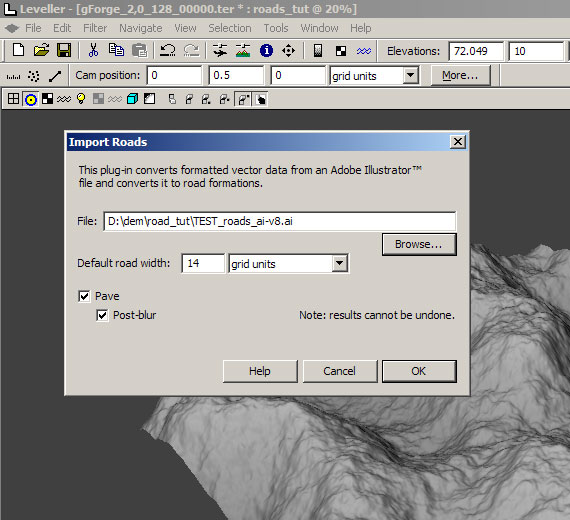Click the cyan 3D cube icon
570x520 pixels.
(132, 99)
